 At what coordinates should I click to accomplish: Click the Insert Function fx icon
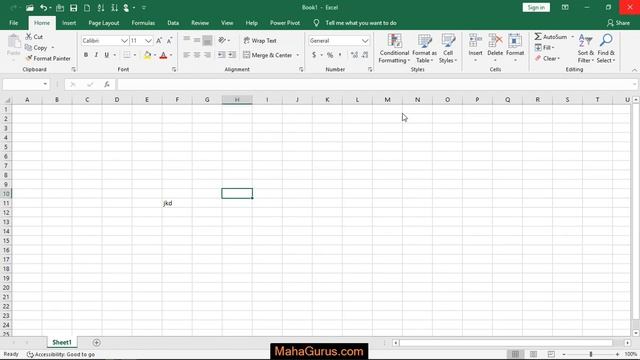click(107, 84)
